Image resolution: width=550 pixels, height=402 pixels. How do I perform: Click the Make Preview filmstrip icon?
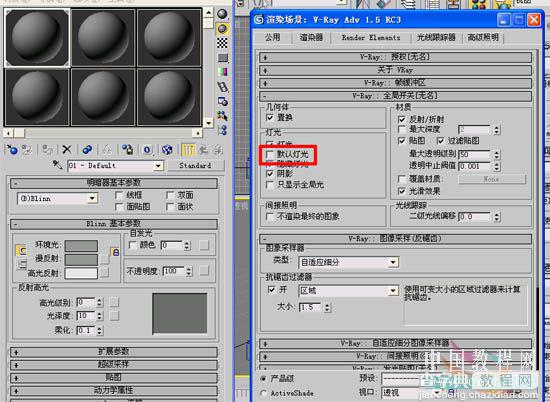click(x=222, y=87)
